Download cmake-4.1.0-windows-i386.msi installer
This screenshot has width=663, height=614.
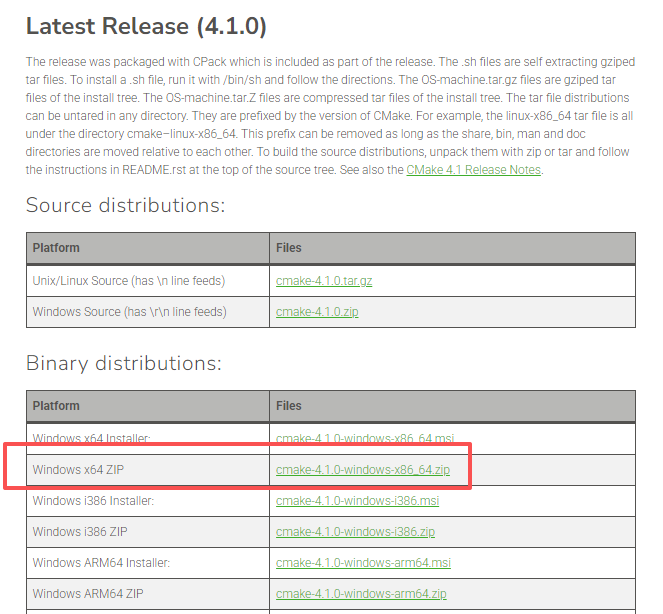pos(357,501)
